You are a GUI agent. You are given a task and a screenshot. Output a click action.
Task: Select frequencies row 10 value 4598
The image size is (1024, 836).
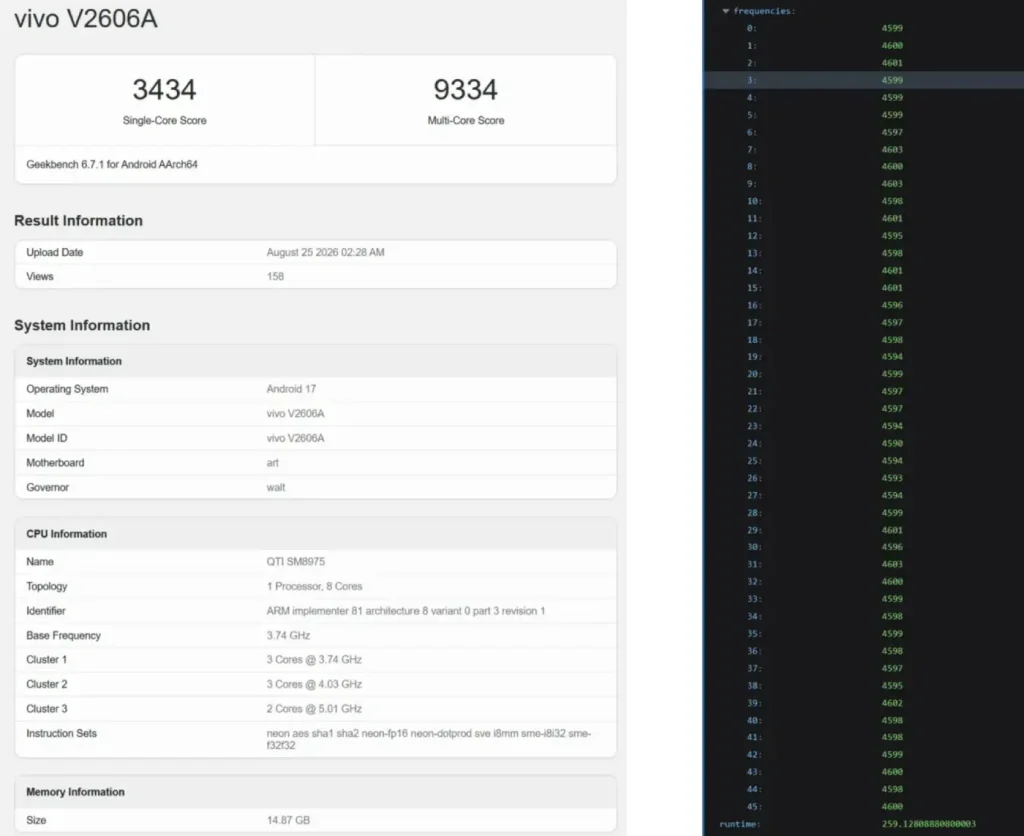(892, 201)
